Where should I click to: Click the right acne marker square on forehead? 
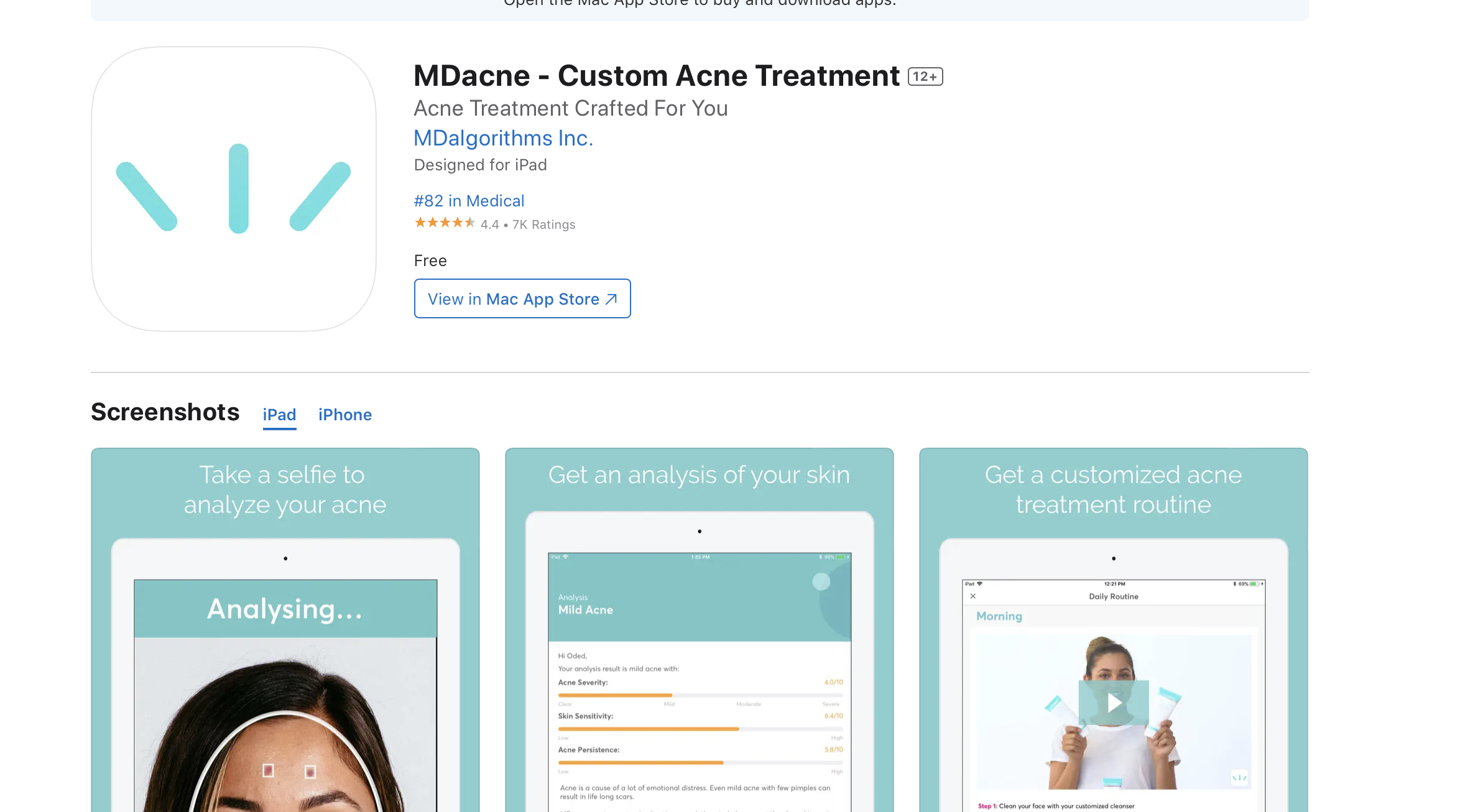[310, 772]
